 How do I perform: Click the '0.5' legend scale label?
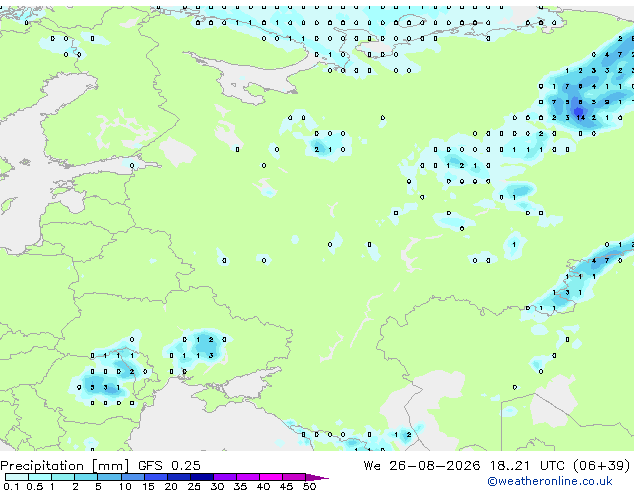click(x=35, y=486)
